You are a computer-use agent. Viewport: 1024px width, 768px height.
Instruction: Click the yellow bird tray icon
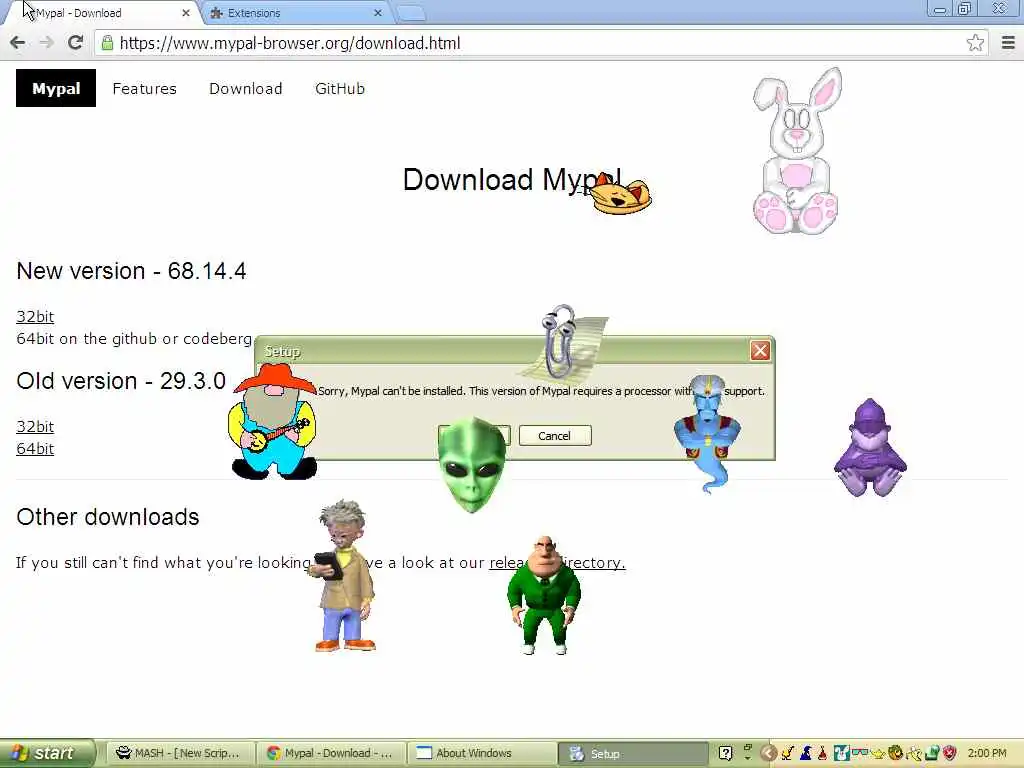click(x=788, y=753)
